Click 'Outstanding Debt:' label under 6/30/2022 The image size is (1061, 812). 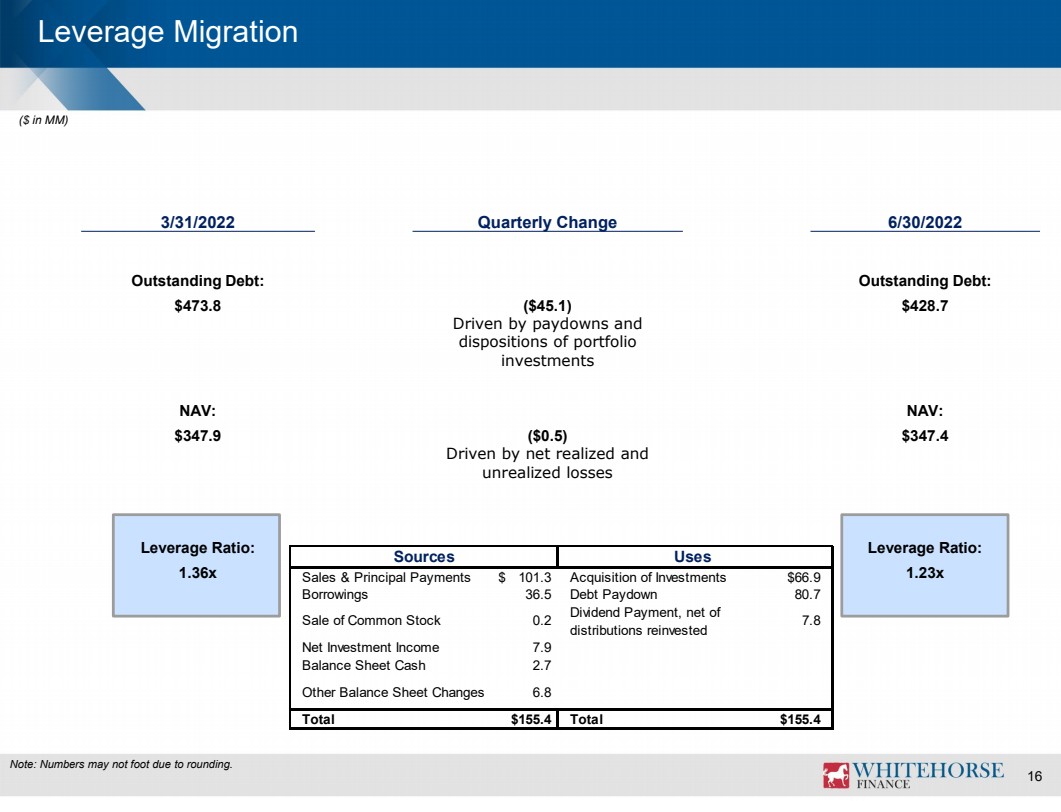coord(925,281)
